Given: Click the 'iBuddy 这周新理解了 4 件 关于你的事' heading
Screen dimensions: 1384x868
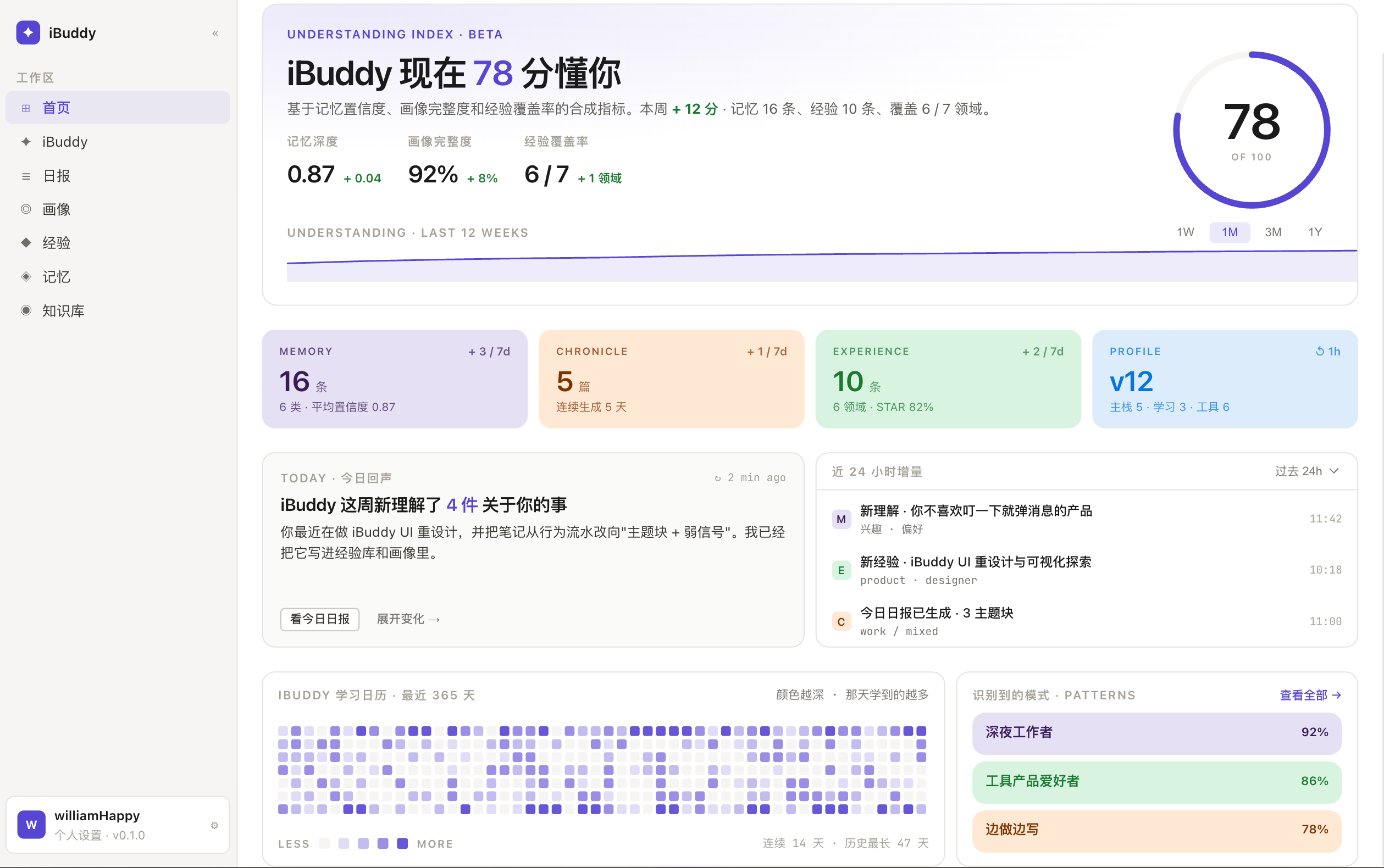Looking at the screenshot, I should (x=423, y=505).
